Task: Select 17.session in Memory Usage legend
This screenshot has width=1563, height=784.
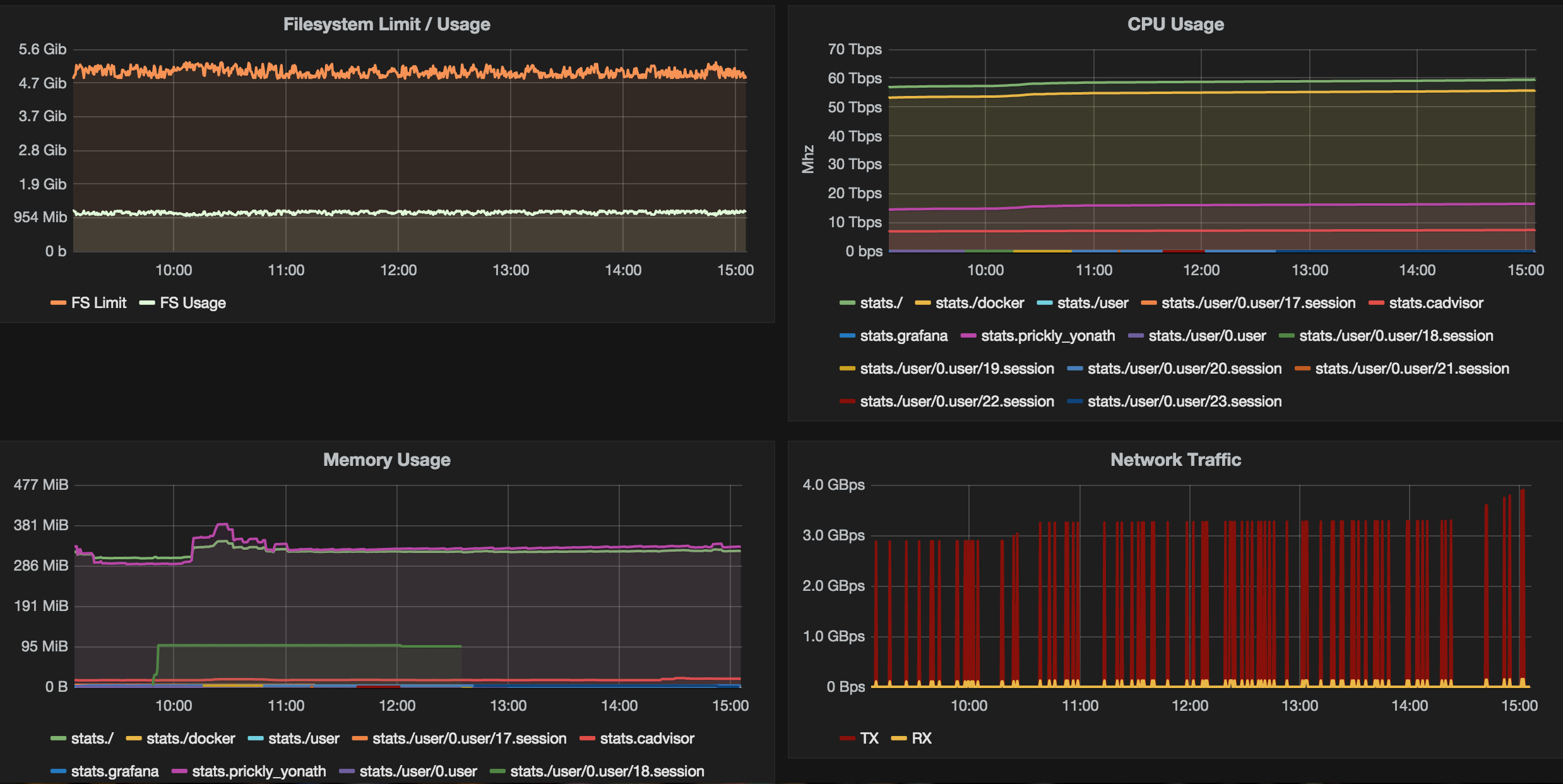Action: [x=469, y=739]
